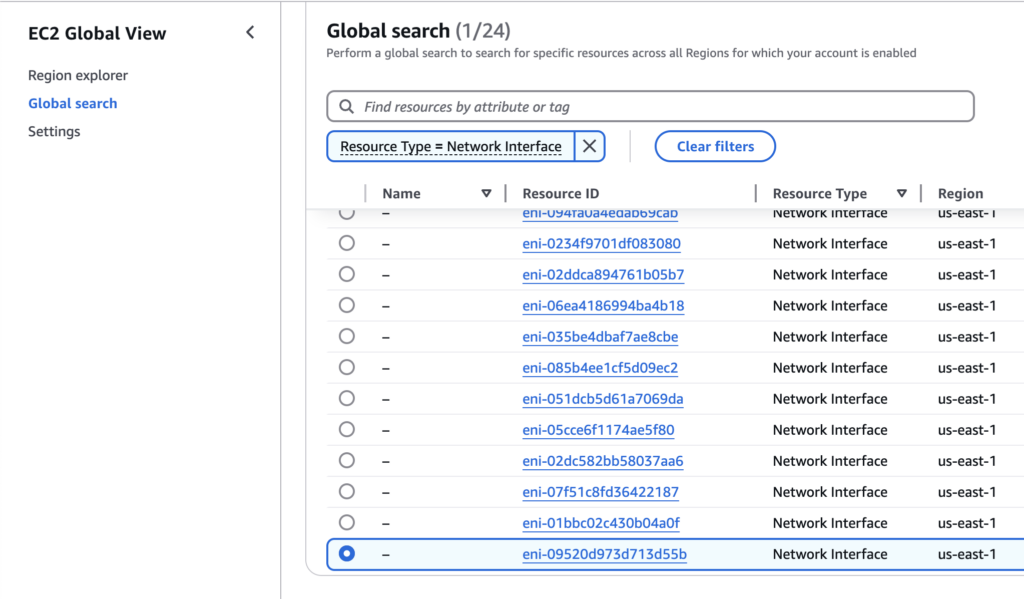1024x599 pixels.
Task: Remove the Resource Type filter with X
Action: click(590, 147)
